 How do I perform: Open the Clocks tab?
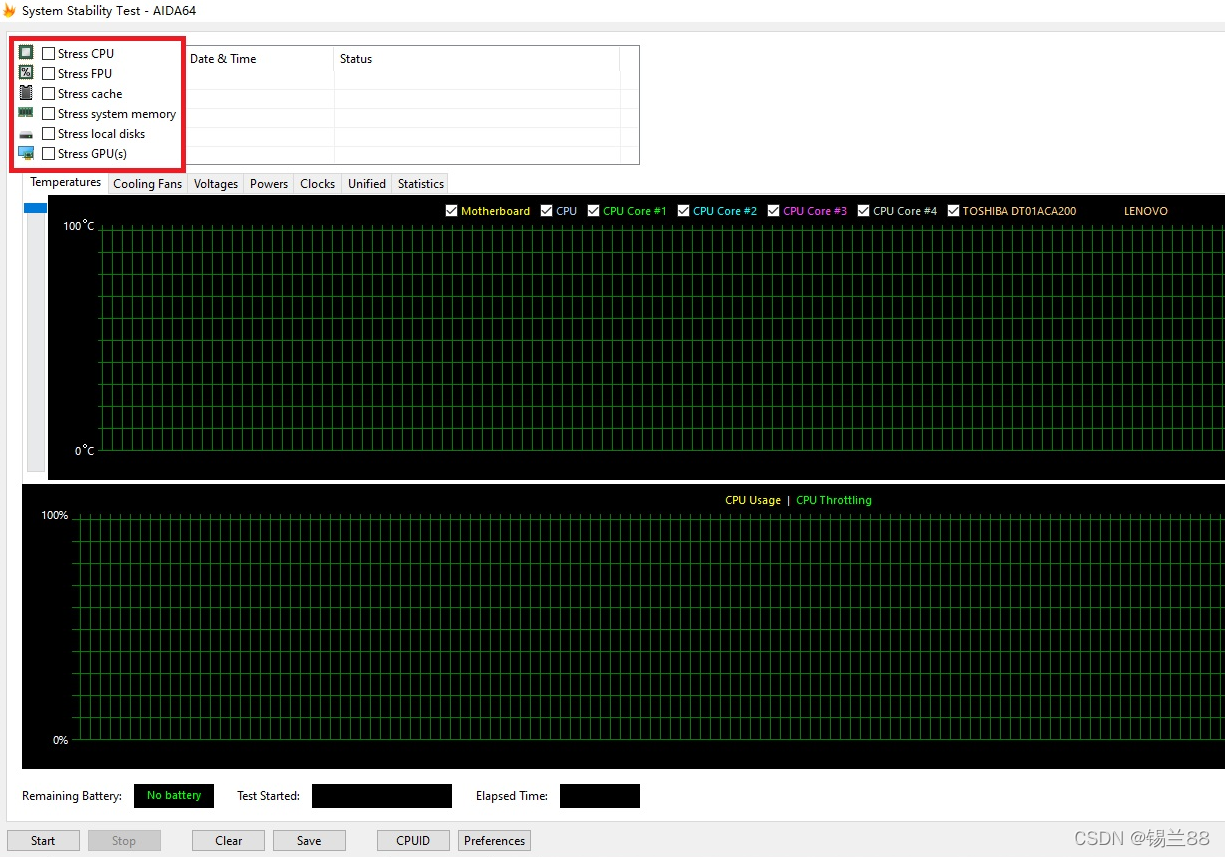318,184
